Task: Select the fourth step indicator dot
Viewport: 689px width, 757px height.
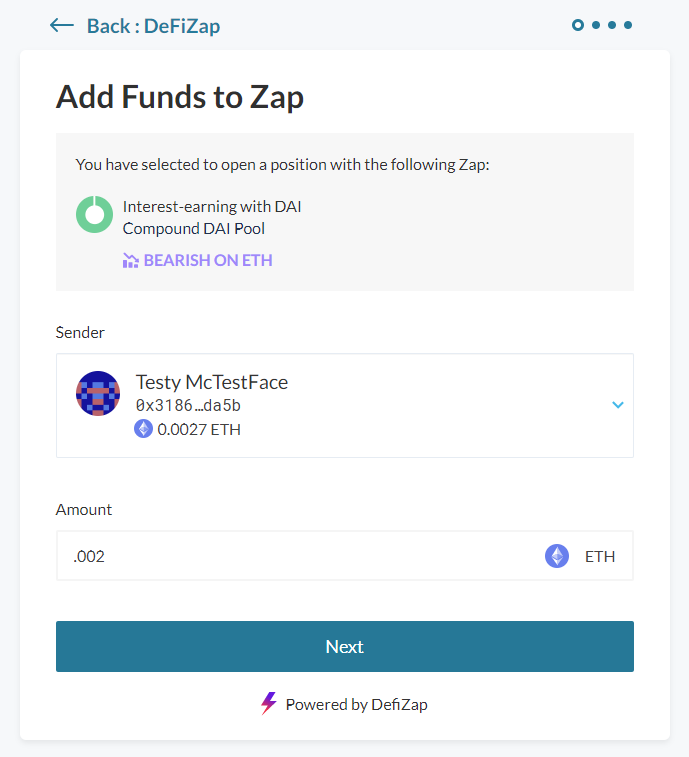Action: (628, 25)
